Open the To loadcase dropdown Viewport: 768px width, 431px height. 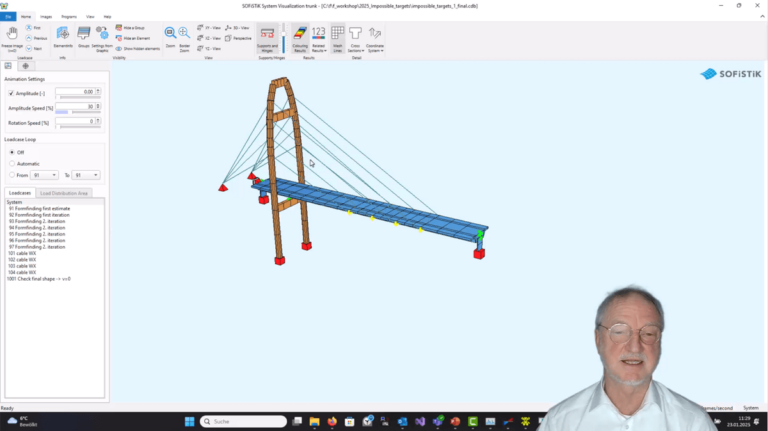coord(86,175)
